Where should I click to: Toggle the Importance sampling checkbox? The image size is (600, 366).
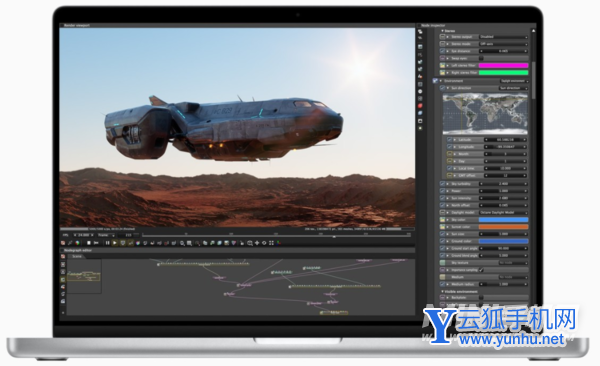pos(481,270)
